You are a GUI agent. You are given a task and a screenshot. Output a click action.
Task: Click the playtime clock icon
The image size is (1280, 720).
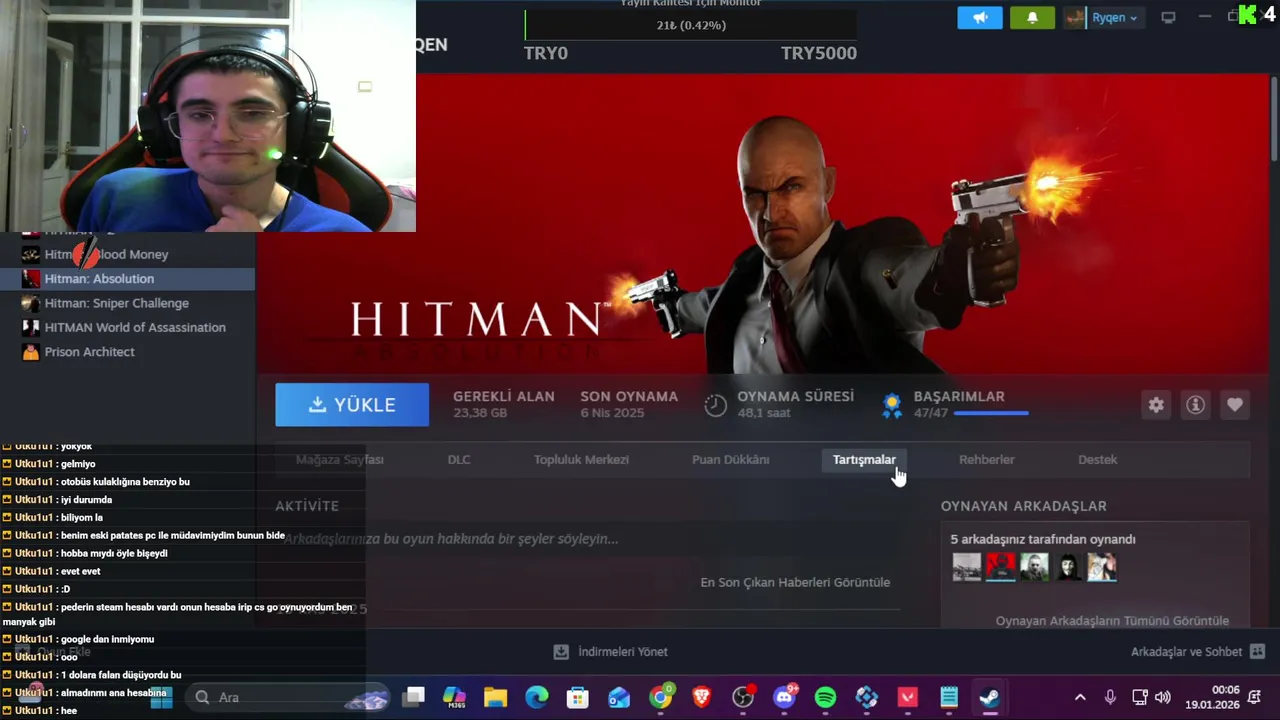tap(715, 405)
